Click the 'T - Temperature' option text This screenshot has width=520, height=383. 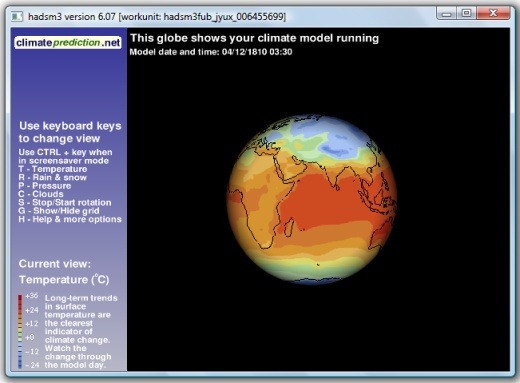[x=53, y=169]
